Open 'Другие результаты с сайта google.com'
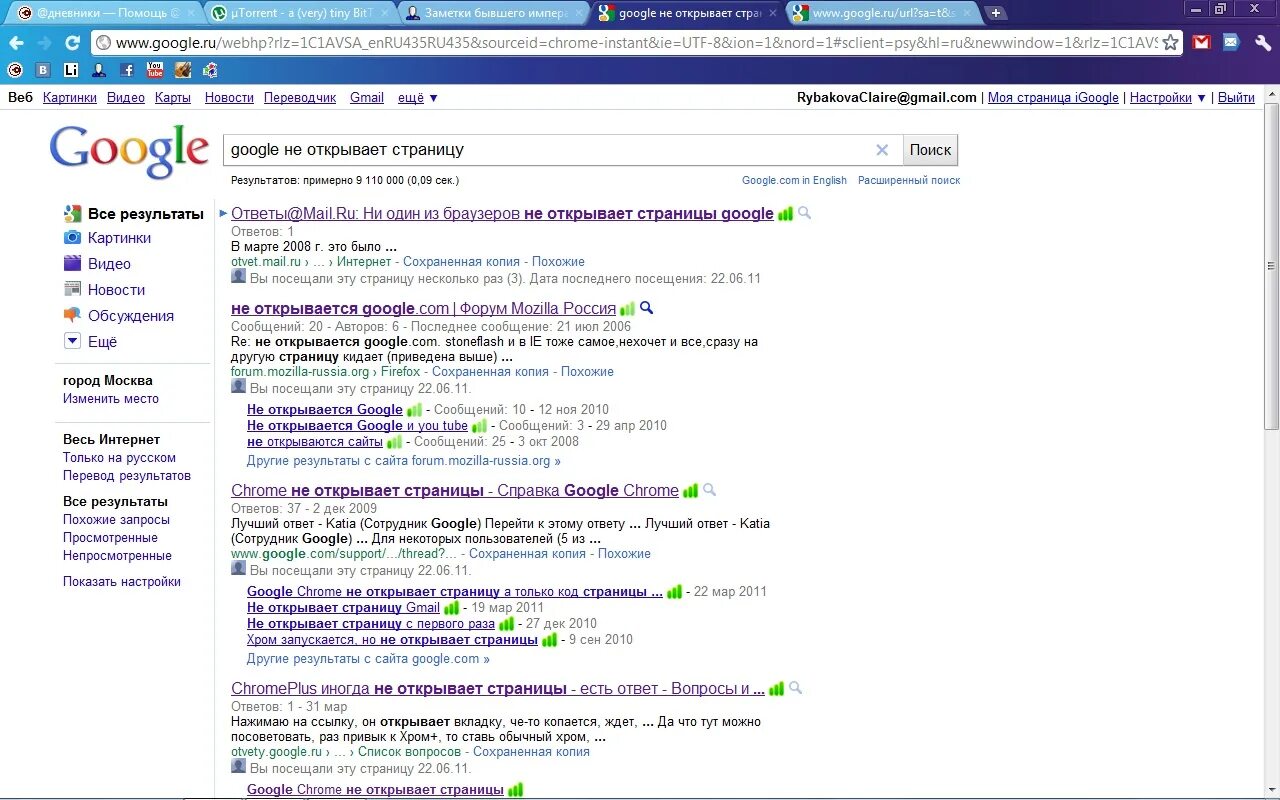This screenshot has height=800, width=1280. coord(368,659)
